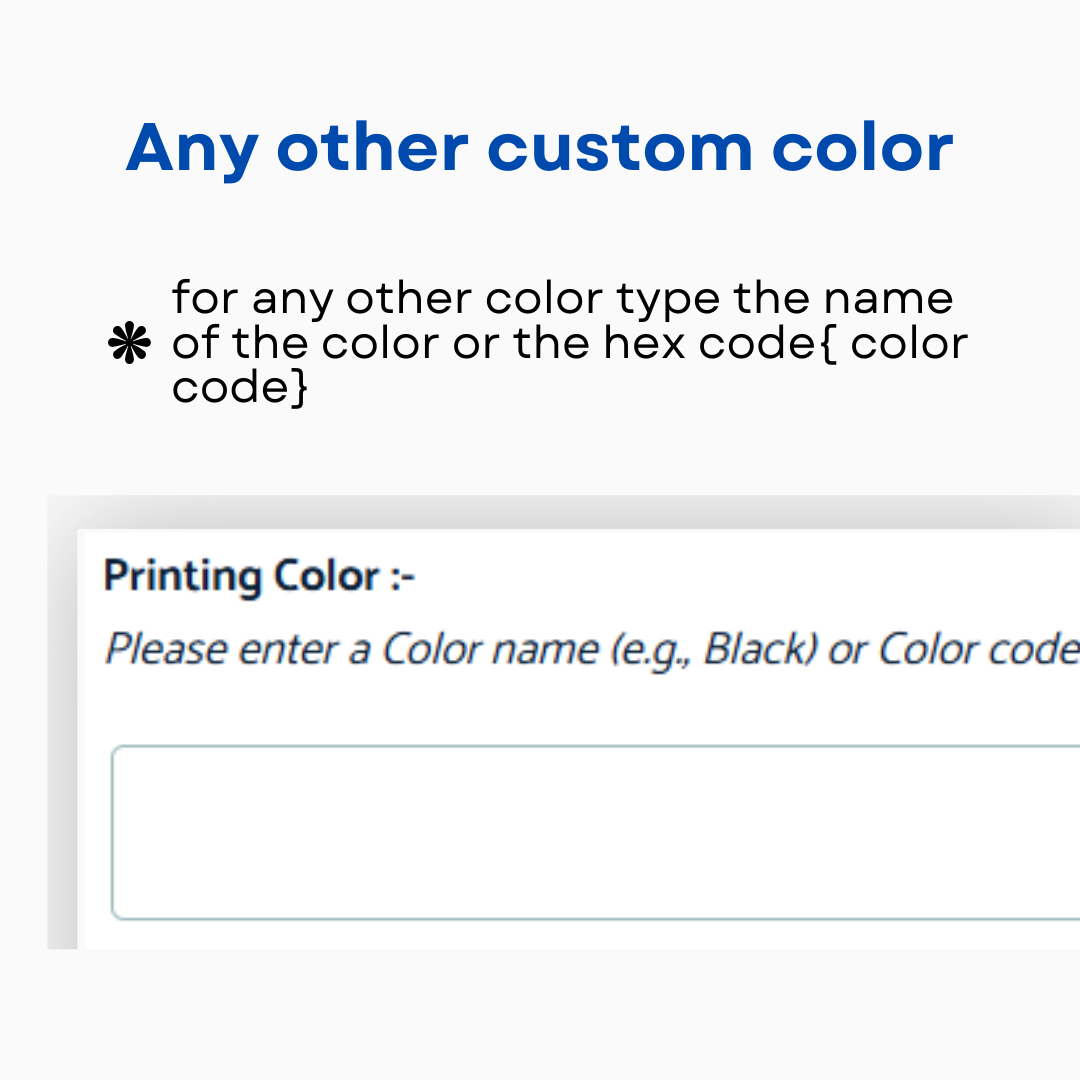The image size is (1080, 1080).
Task: Click the word "Any" in the blue heading
Action: (x=190, y=148)
